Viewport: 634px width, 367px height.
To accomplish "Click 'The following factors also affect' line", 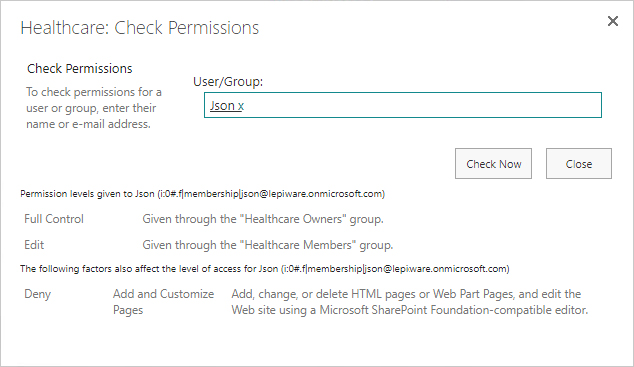I will point(265,269).
